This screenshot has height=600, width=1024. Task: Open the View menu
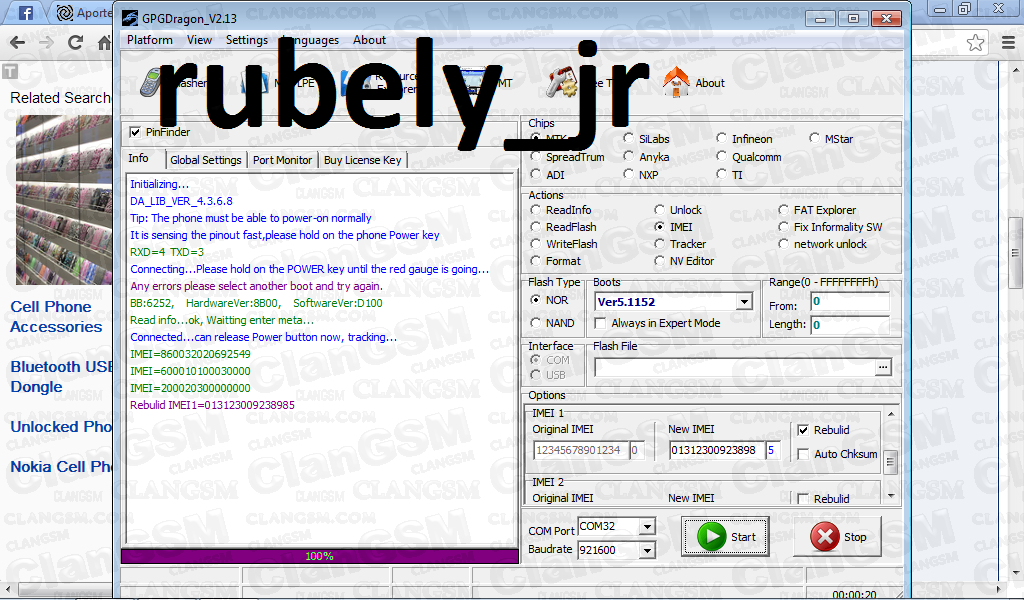(x=199, y=40)
